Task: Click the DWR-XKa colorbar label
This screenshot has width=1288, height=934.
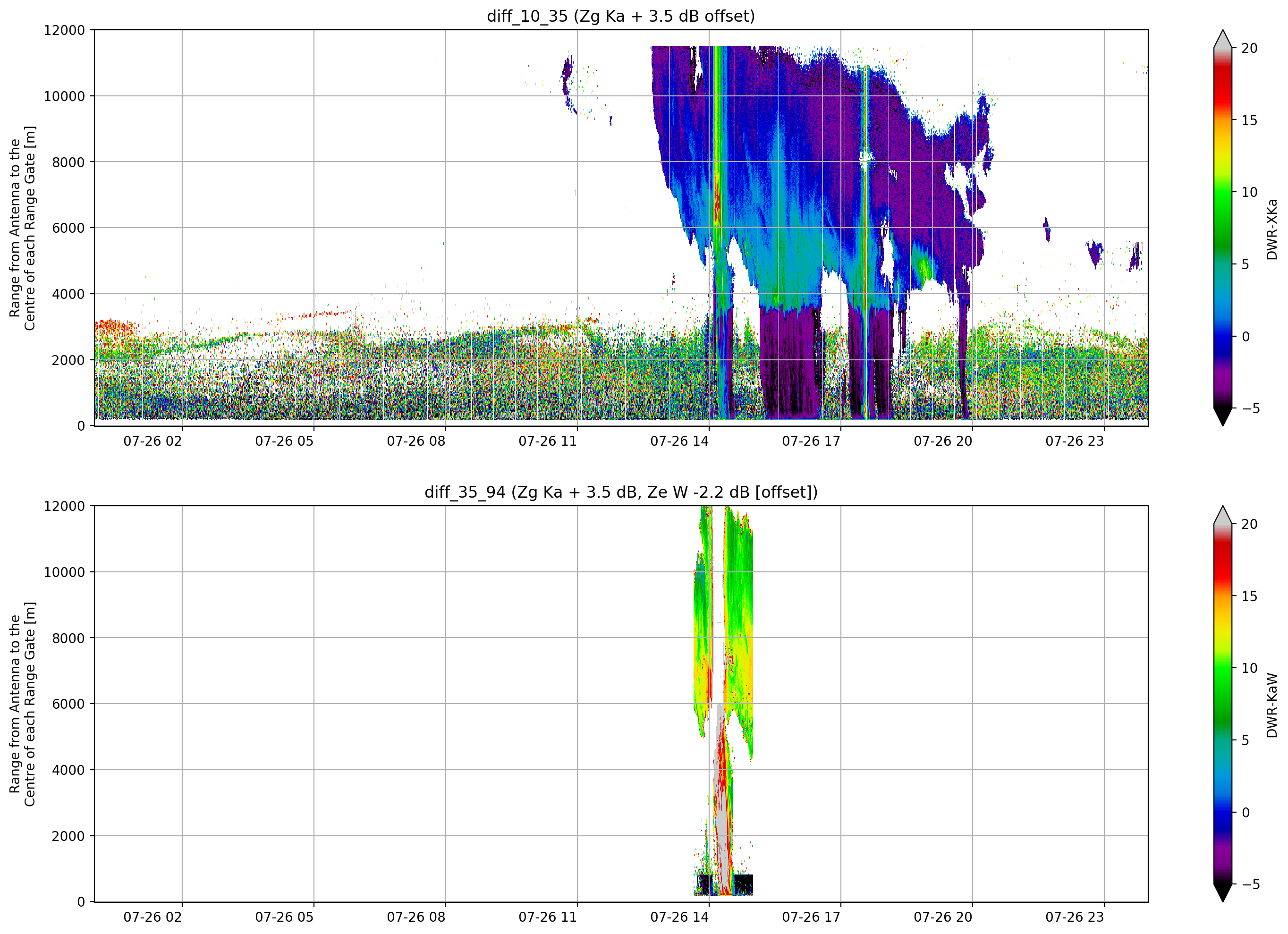Action: coord(1271,229)
